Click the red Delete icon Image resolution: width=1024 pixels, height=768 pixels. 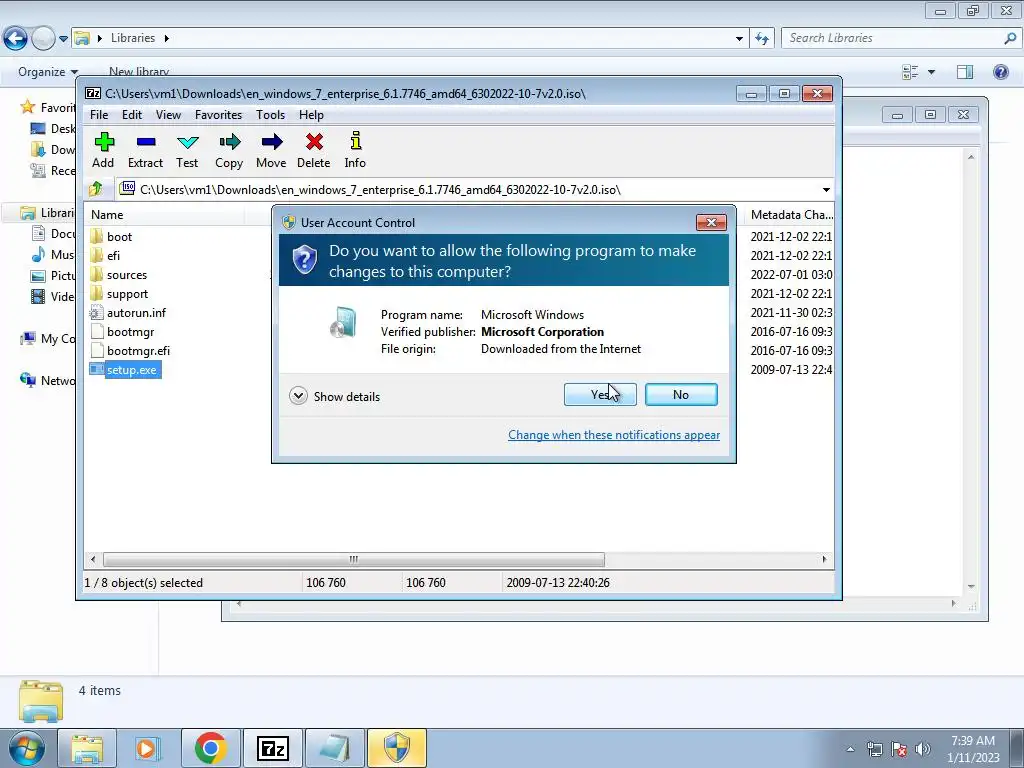[313, 151]
